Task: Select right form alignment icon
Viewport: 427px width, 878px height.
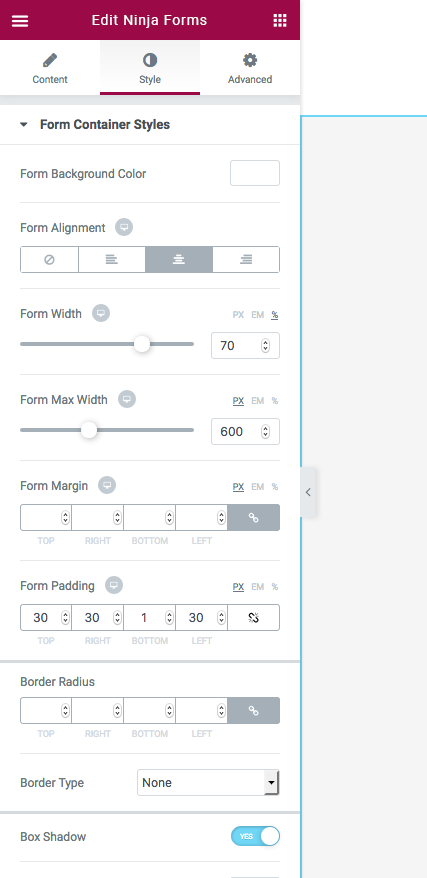Action: tap(246, 259)
